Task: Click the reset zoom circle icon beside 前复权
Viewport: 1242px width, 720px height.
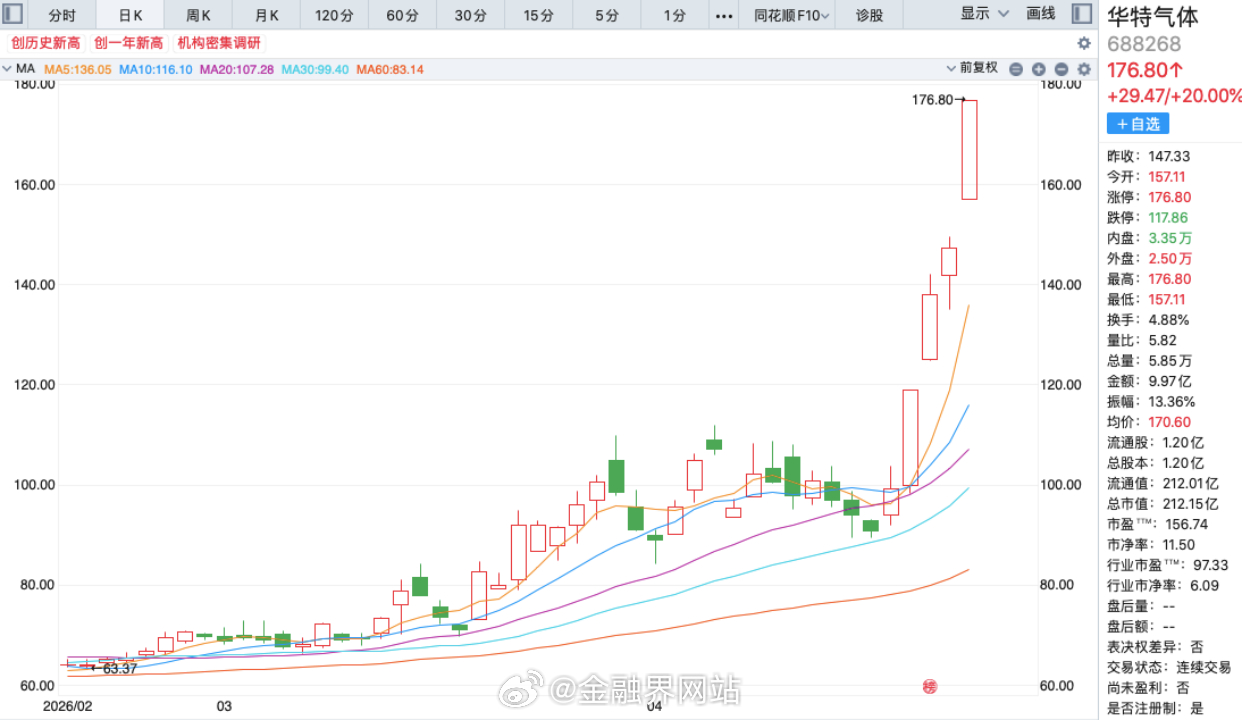Action: point(1016,68)
